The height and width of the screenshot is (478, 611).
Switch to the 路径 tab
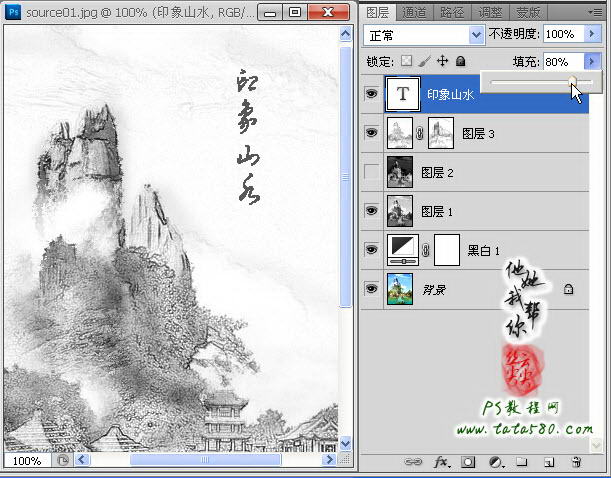tap(452, 12)
